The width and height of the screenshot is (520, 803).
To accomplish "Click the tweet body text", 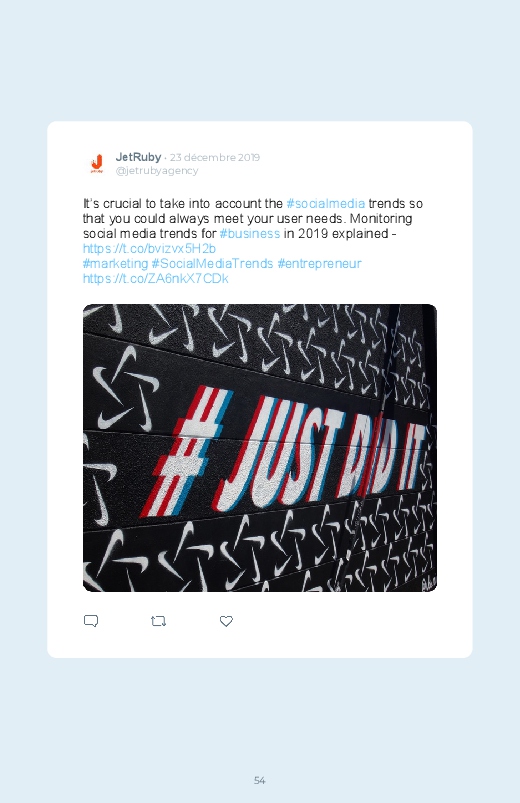I will click(253, 241).
